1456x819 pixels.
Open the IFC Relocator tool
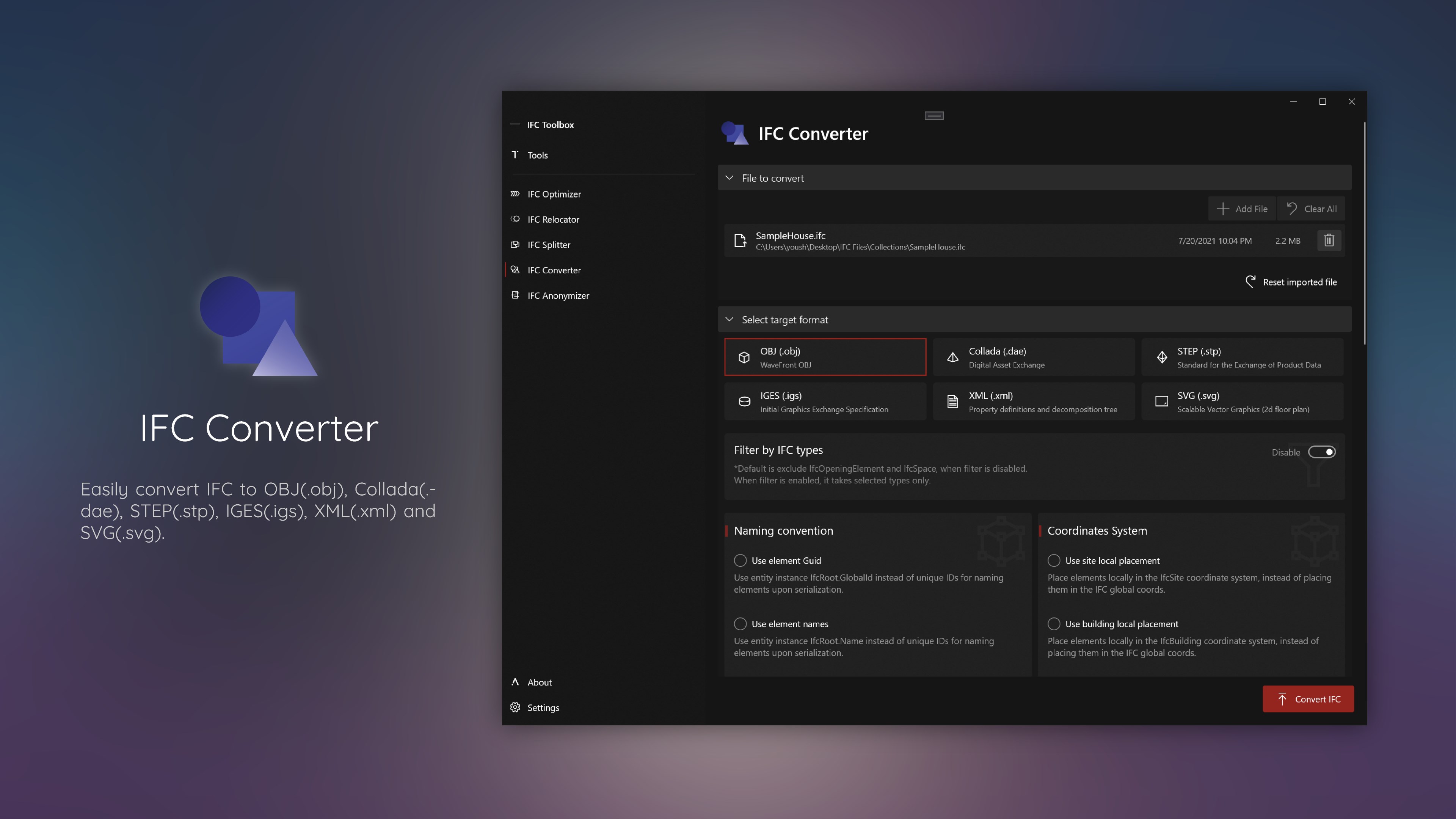(553, 219)
